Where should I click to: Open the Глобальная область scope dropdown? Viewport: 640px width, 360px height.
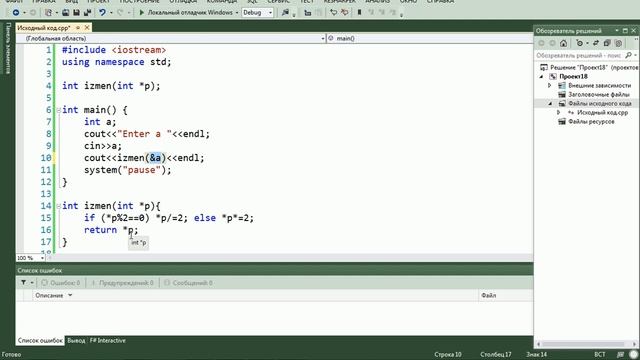point(171,38)
